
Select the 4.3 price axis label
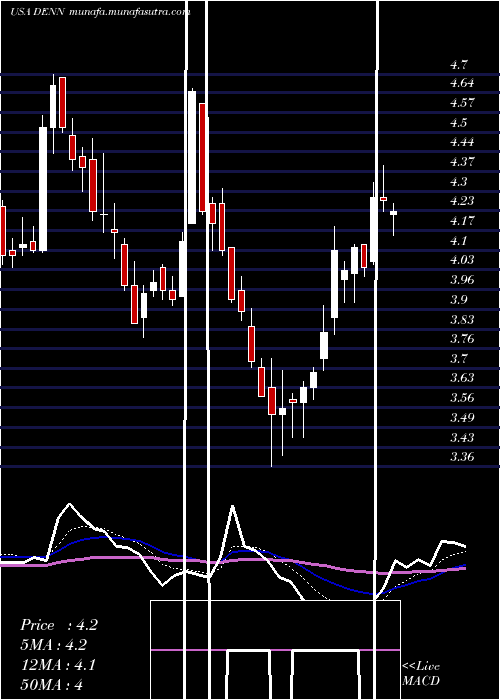click(x=458, y=181)
